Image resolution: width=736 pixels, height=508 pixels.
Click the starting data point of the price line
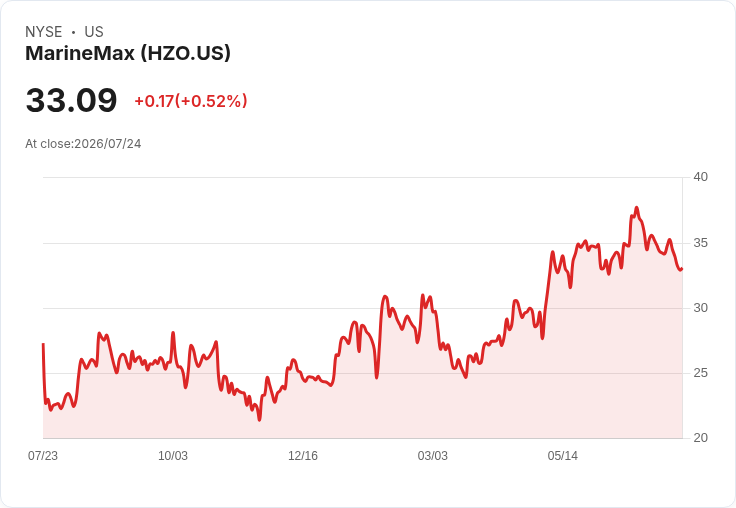pyautogui.click(x=43, y=344)
